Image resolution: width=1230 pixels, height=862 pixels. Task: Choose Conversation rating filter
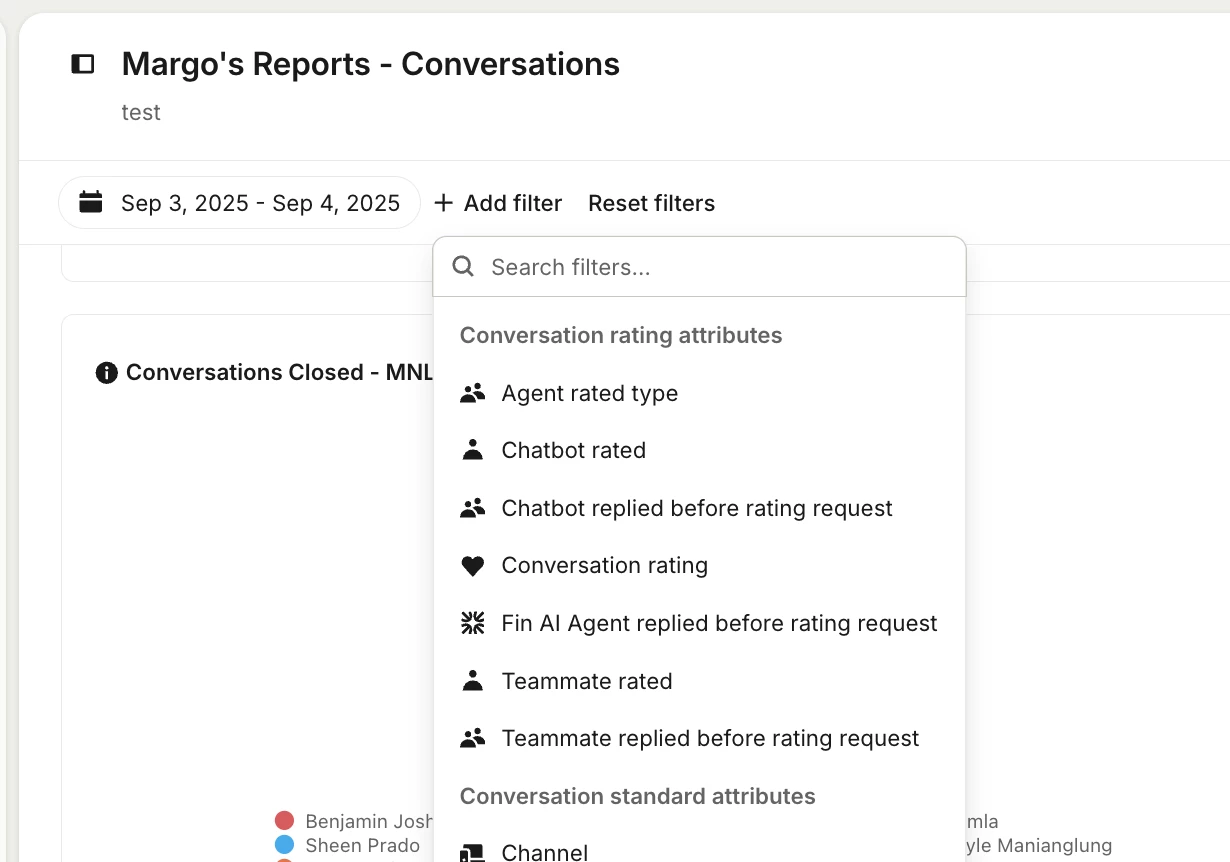699,566
